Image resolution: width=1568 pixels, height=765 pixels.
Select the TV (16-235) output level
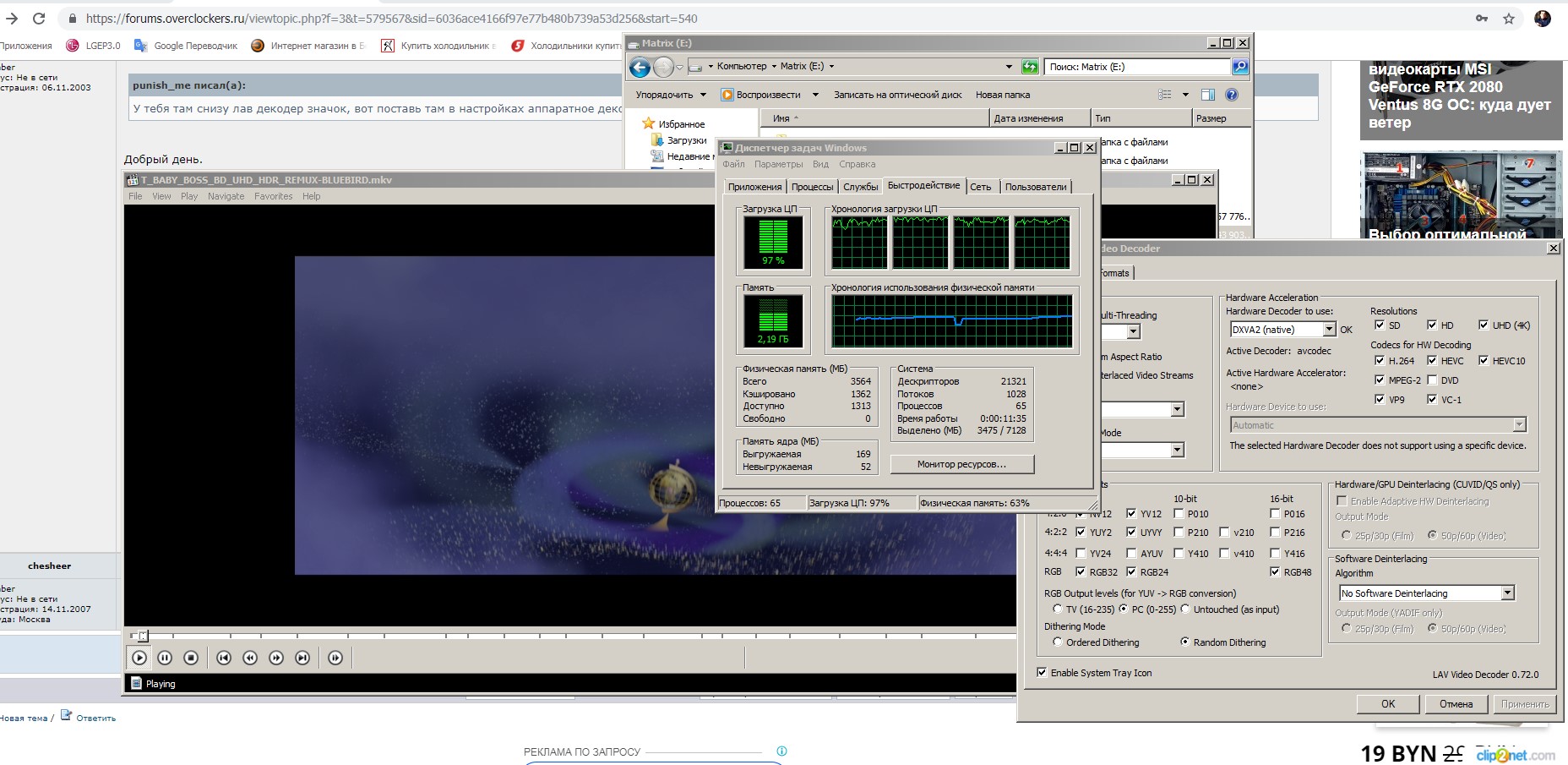click(1058, 609)
